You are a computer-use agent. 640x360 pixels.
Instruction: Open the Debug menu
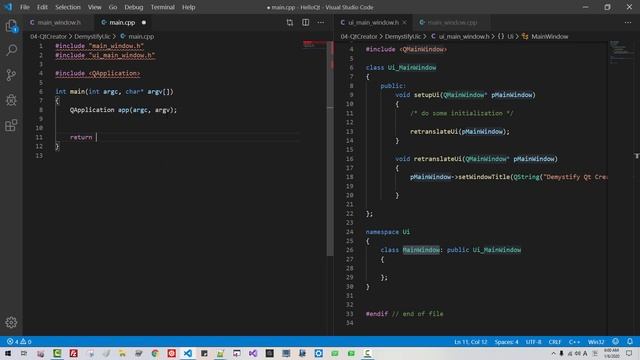(x=133, y=7)
